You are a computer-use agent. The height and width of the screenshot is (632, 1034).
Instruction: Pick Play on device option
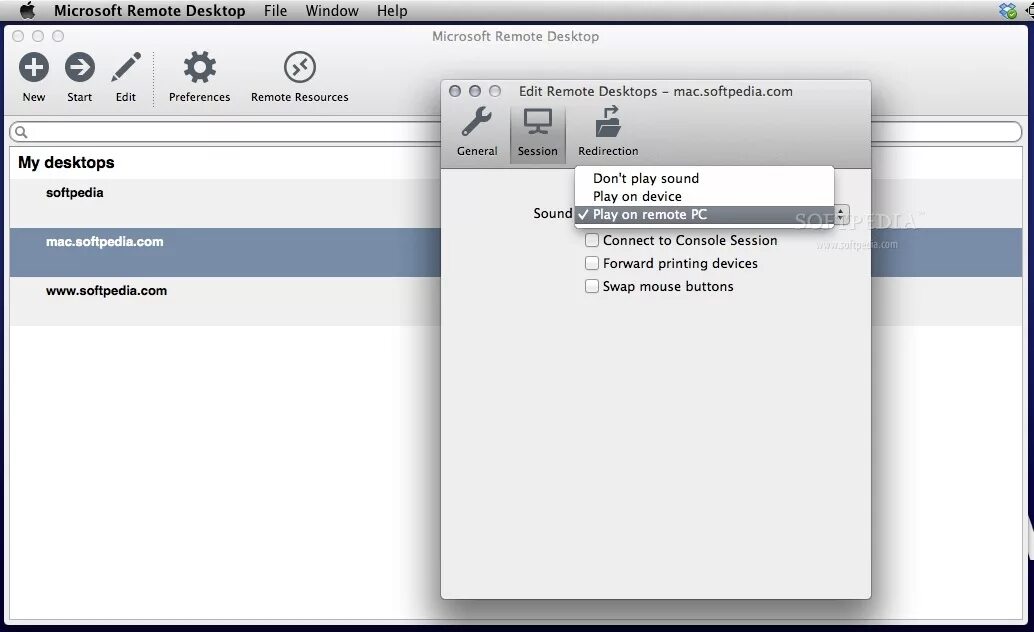(704, 197)
